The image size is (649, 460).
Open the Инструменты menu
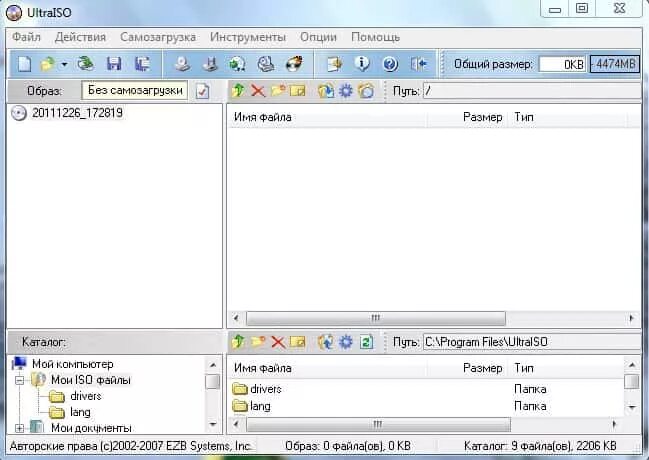(x=248, y=37)
